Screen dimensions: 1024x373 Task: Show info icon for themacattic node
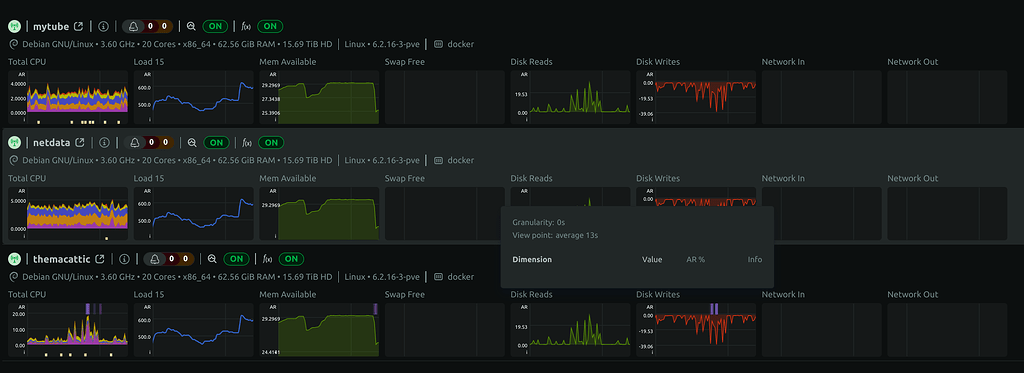pyautogui.click(x=125, y=259)
